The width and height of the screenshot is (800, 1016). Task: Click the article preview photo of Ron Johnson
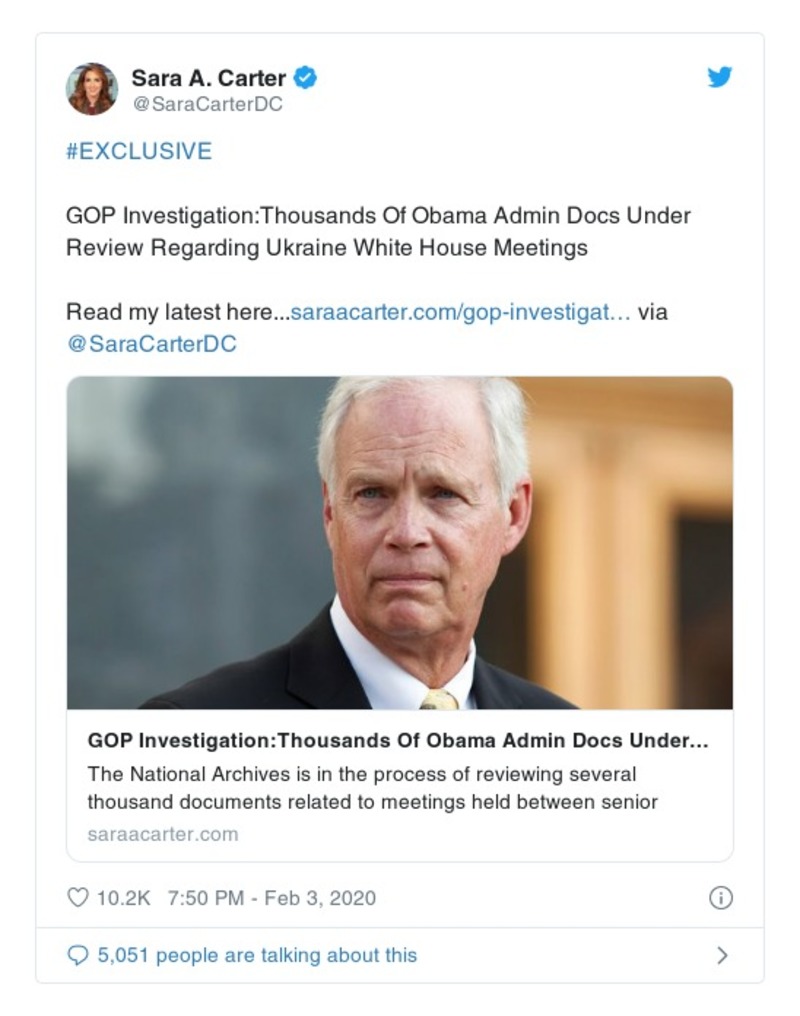[x=400, y=543]
